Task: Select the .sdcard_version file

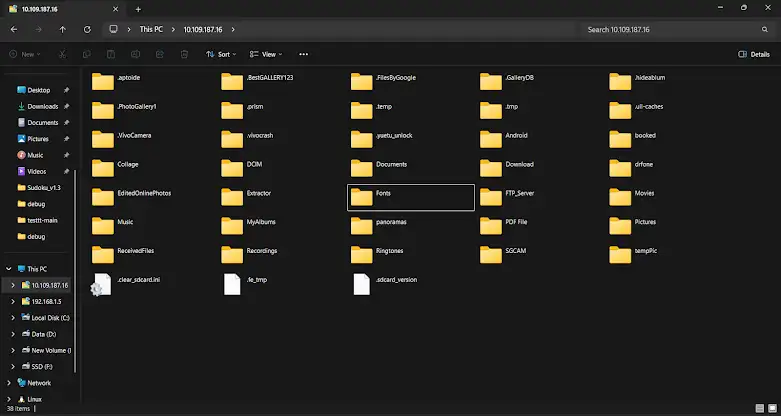Action: point(385,284)
